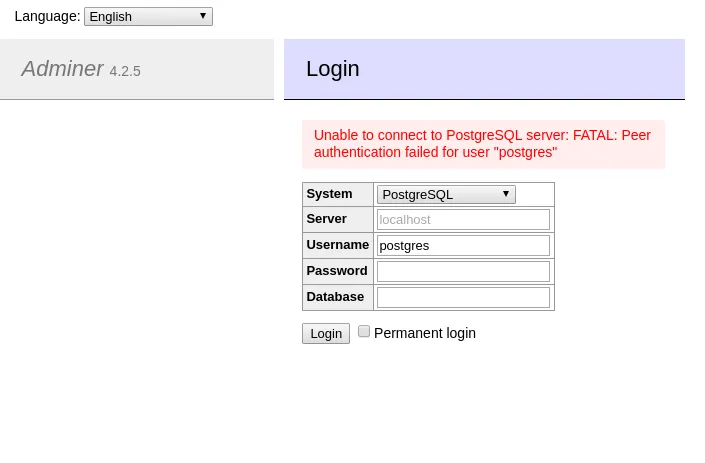Open the System dropdown showing PostgreSQL

click(x=446, y=195)
